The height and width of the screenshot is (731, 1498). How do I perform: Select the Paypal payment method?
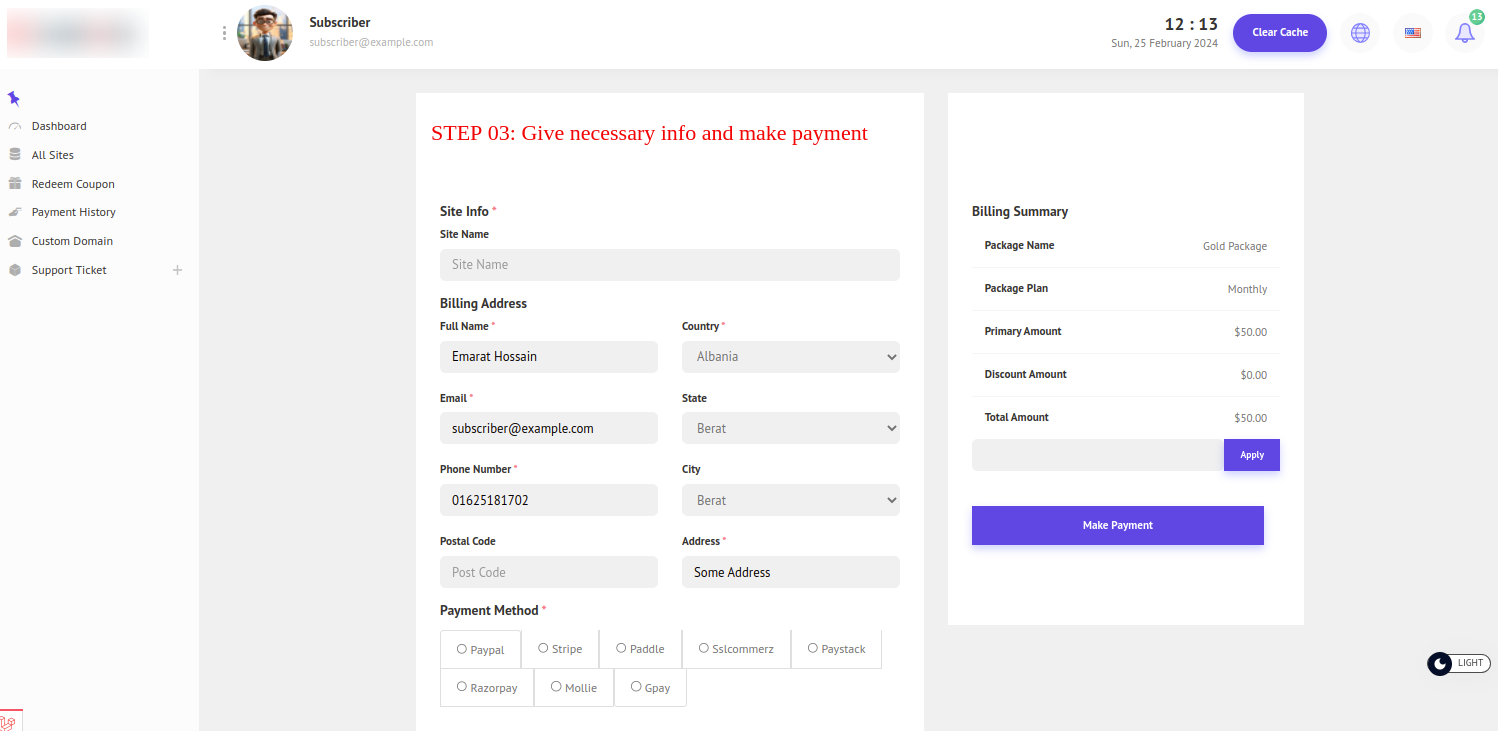462,649
